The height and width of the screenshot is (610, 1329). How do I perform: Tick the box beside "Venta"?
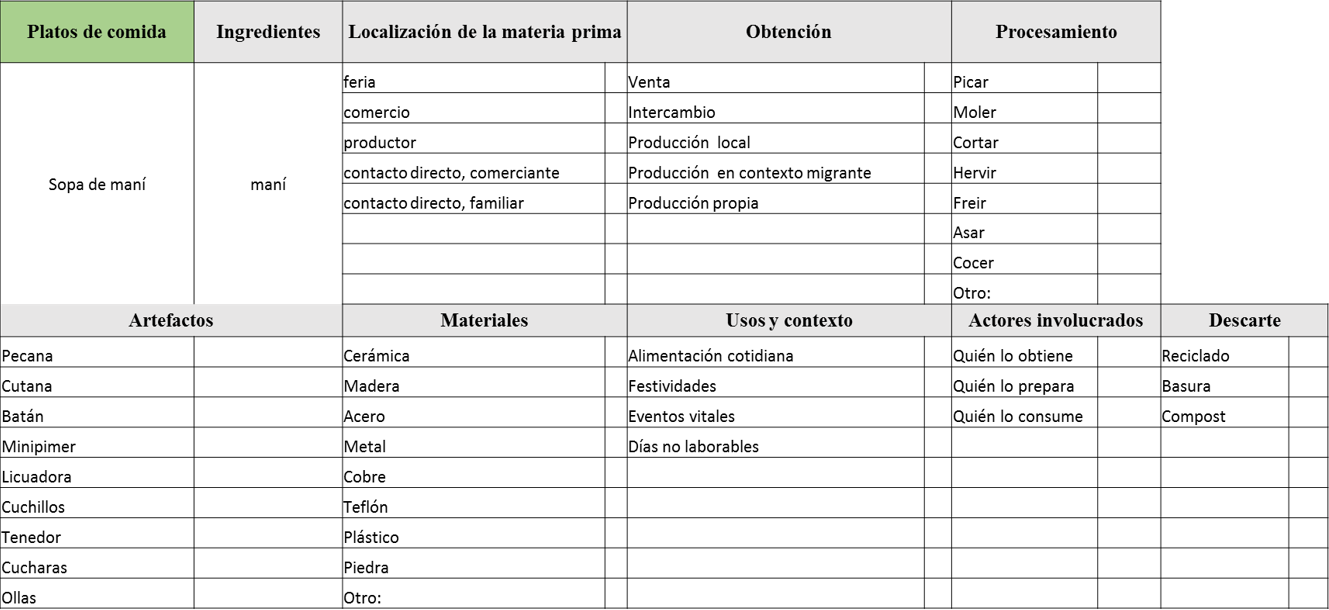(x=938, y=79)
